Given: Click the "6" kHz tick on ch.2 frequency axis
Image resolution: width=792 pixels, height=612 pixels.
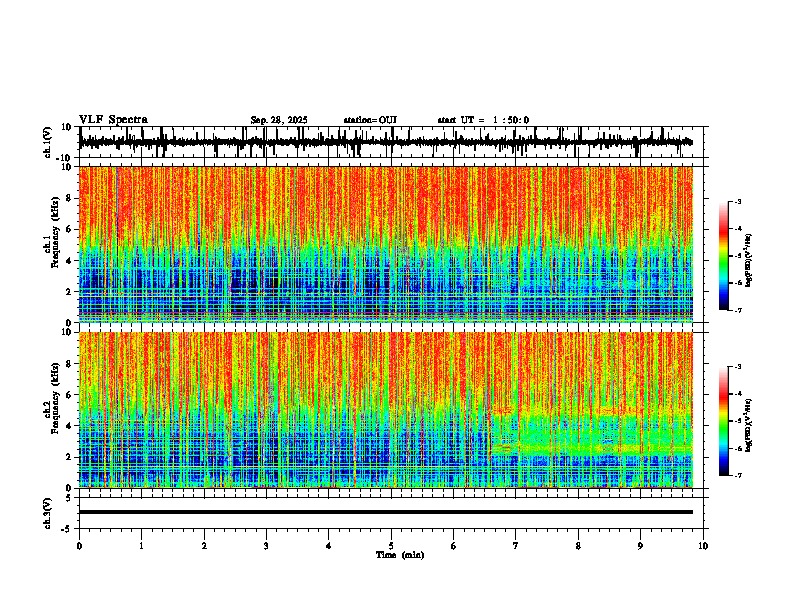Looking at the screenshot, I should [x=68, y=395].
